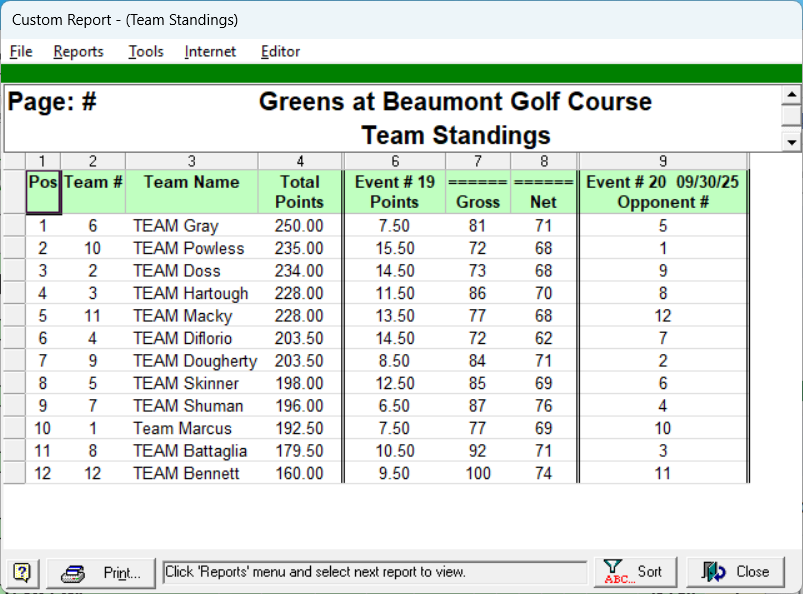The height and width of the screenshot is (594, 803).
Task: Select TEAM Bennett's total points cell
Action: 300,473
